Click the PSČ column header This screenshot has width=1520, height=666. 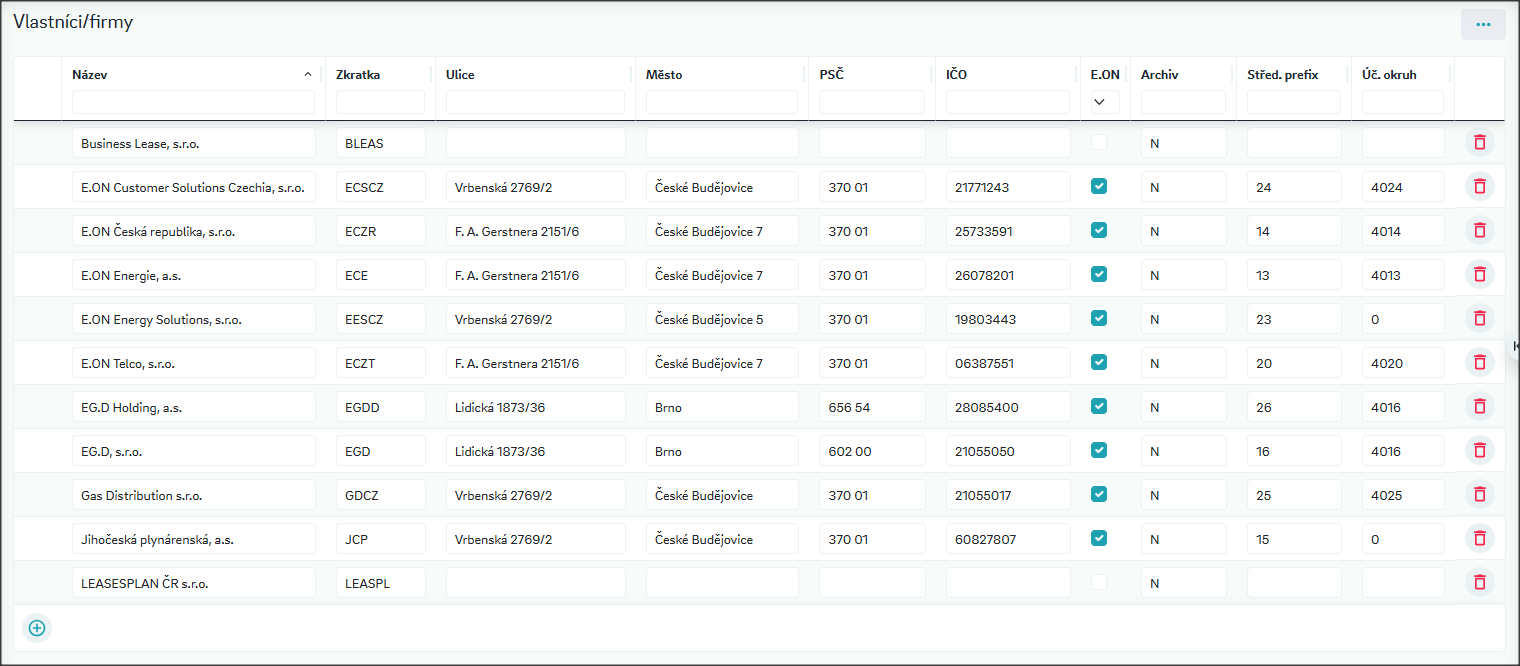point(831,75)
